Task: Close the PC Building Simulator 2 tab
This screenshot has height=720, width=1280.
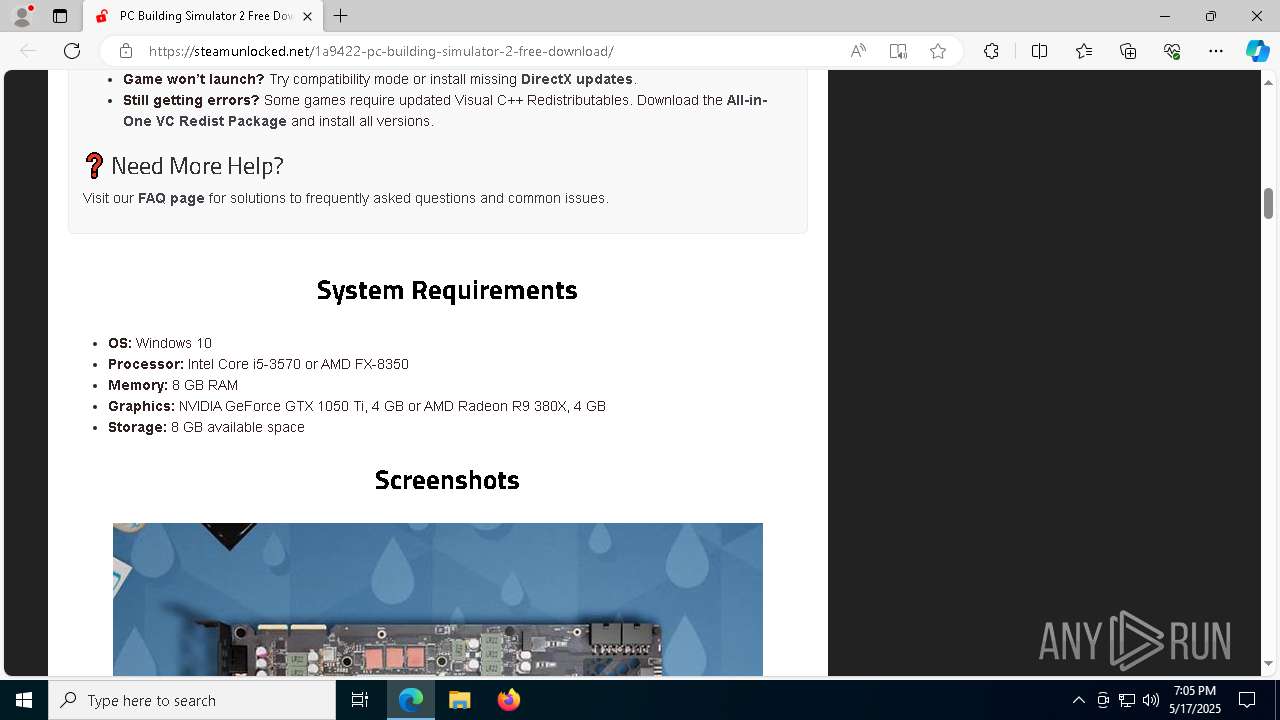Action: coord(308,16)
